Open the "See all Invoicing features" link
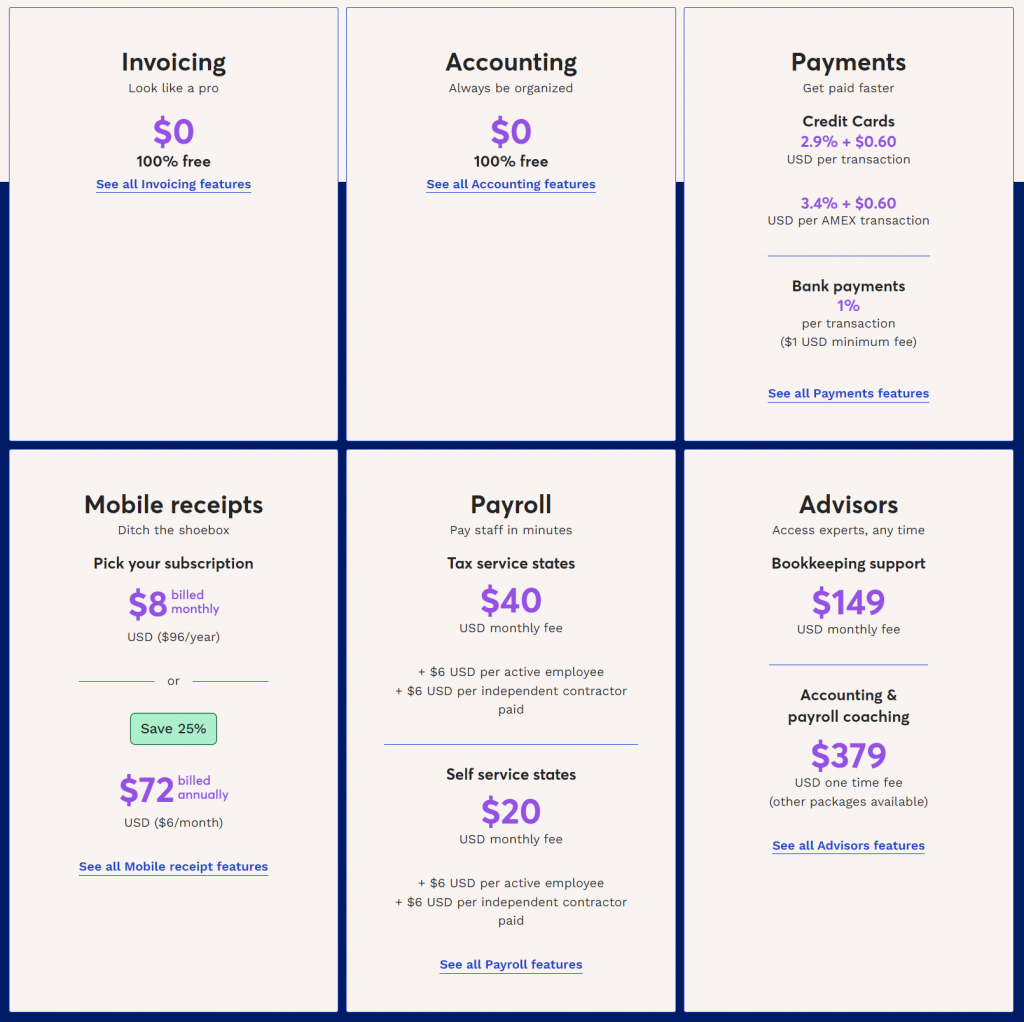The width and height of the screenshot is (1024, 1022). [173, 184]
